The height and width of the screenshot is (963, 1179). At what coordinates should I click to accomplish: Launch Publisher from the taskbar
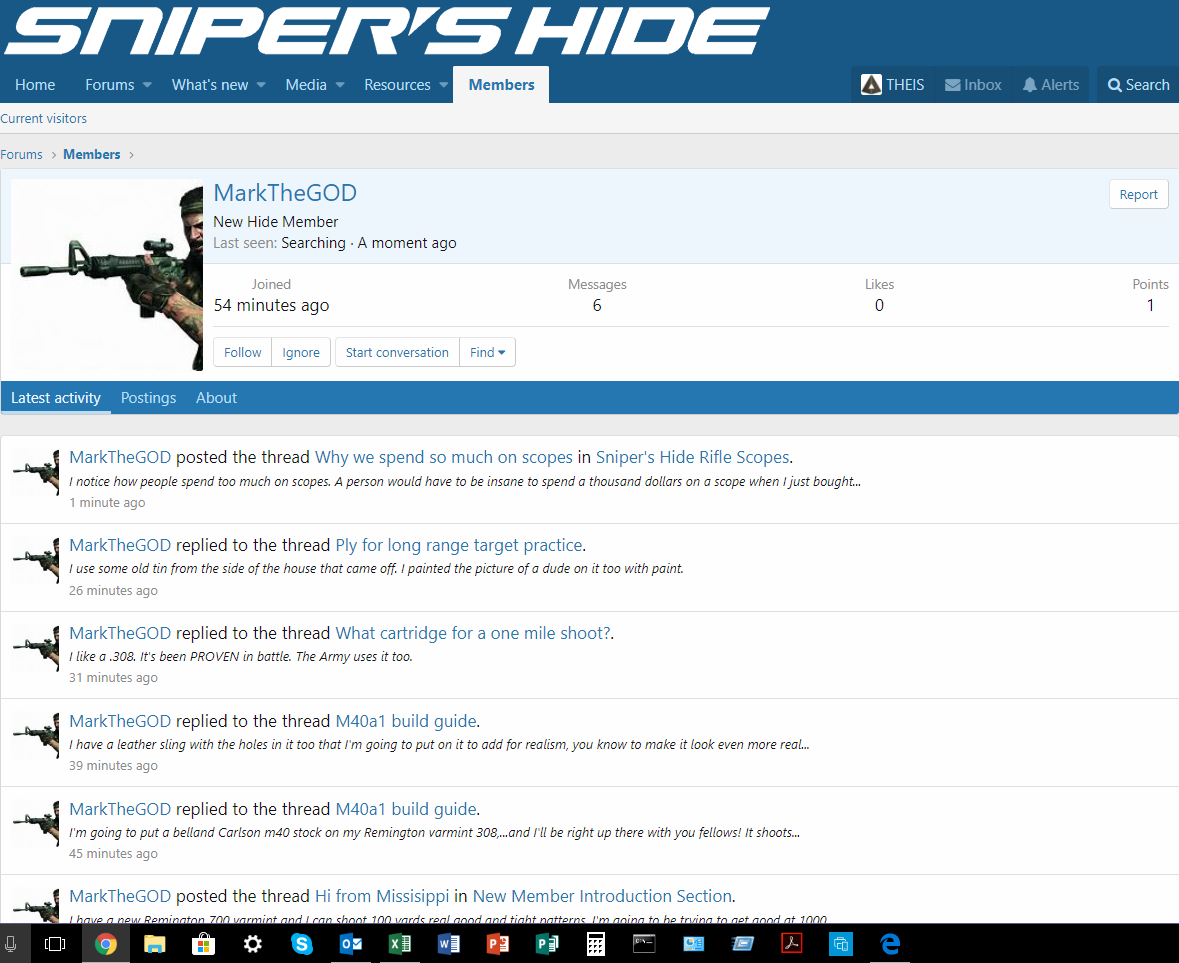pos(547,943)
